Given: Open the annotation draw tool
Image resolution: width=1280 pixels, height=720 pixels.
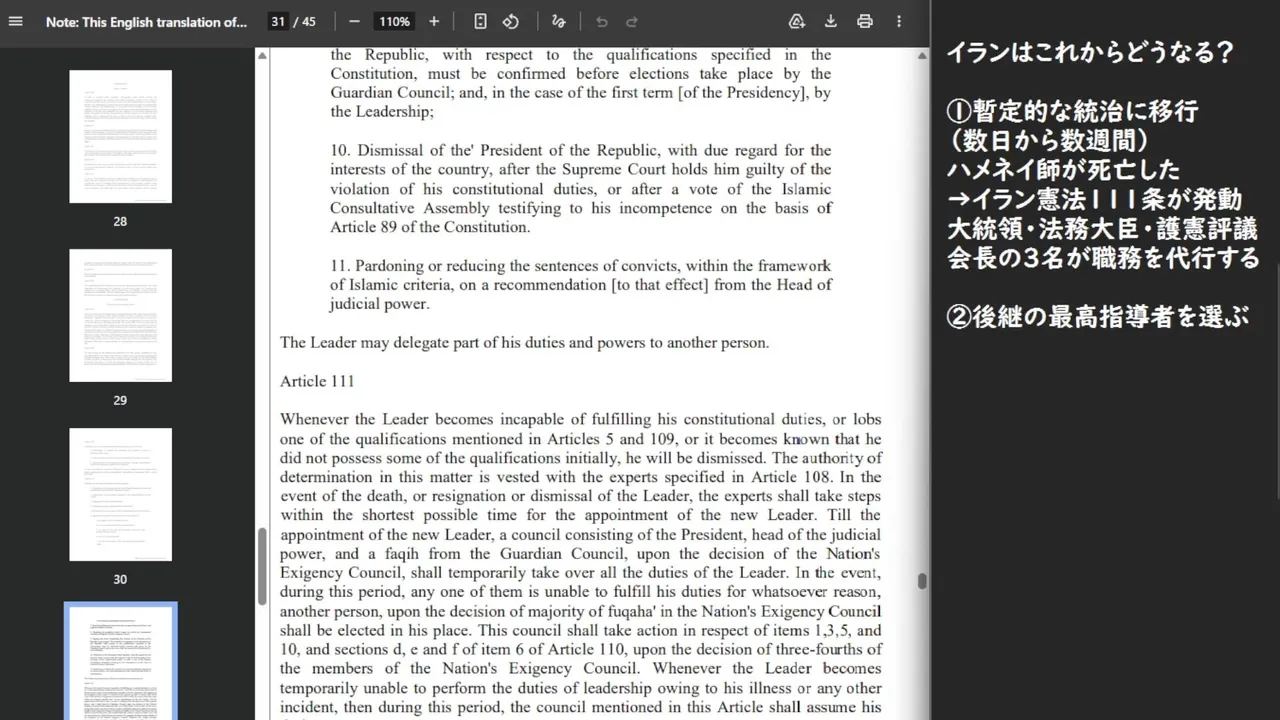Looking at the screenshot, I should click(x=558, y=21).
